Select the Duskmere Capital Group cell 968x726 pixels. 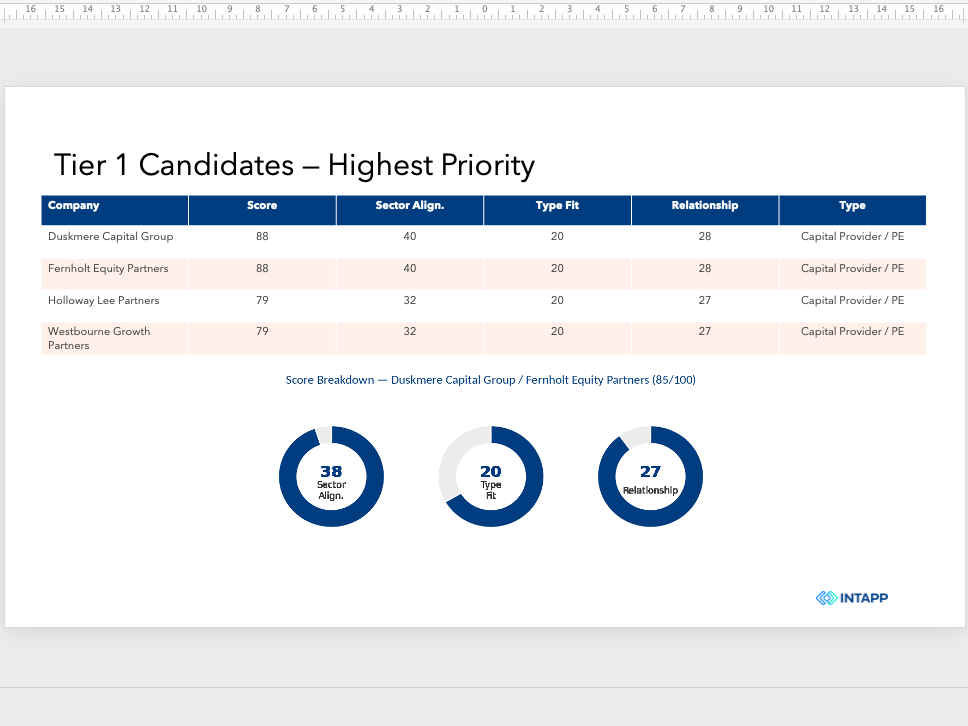(115, 242)
